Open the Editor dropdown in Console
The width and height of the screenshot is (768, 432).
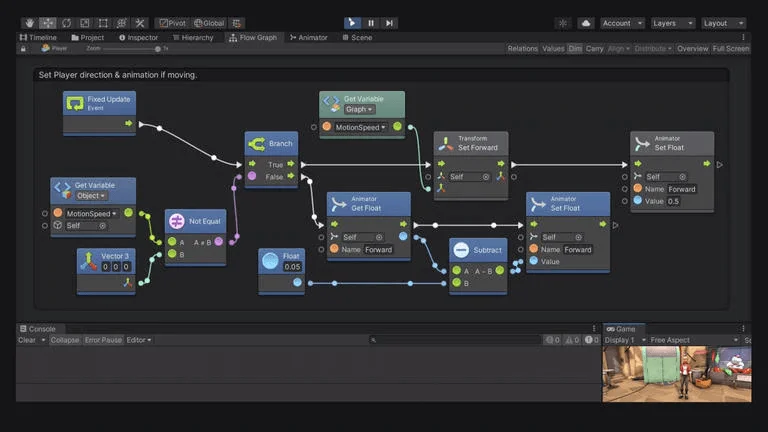click(x=139, y=340)
